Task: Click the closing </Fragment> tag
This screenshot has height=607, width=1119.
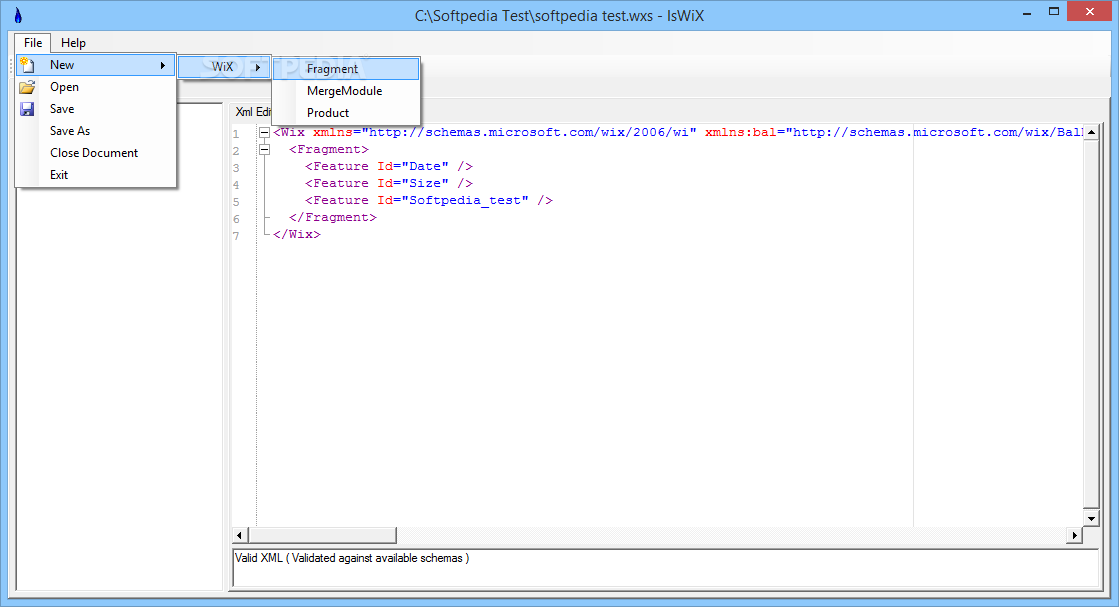Action: (x=333, y=218)
